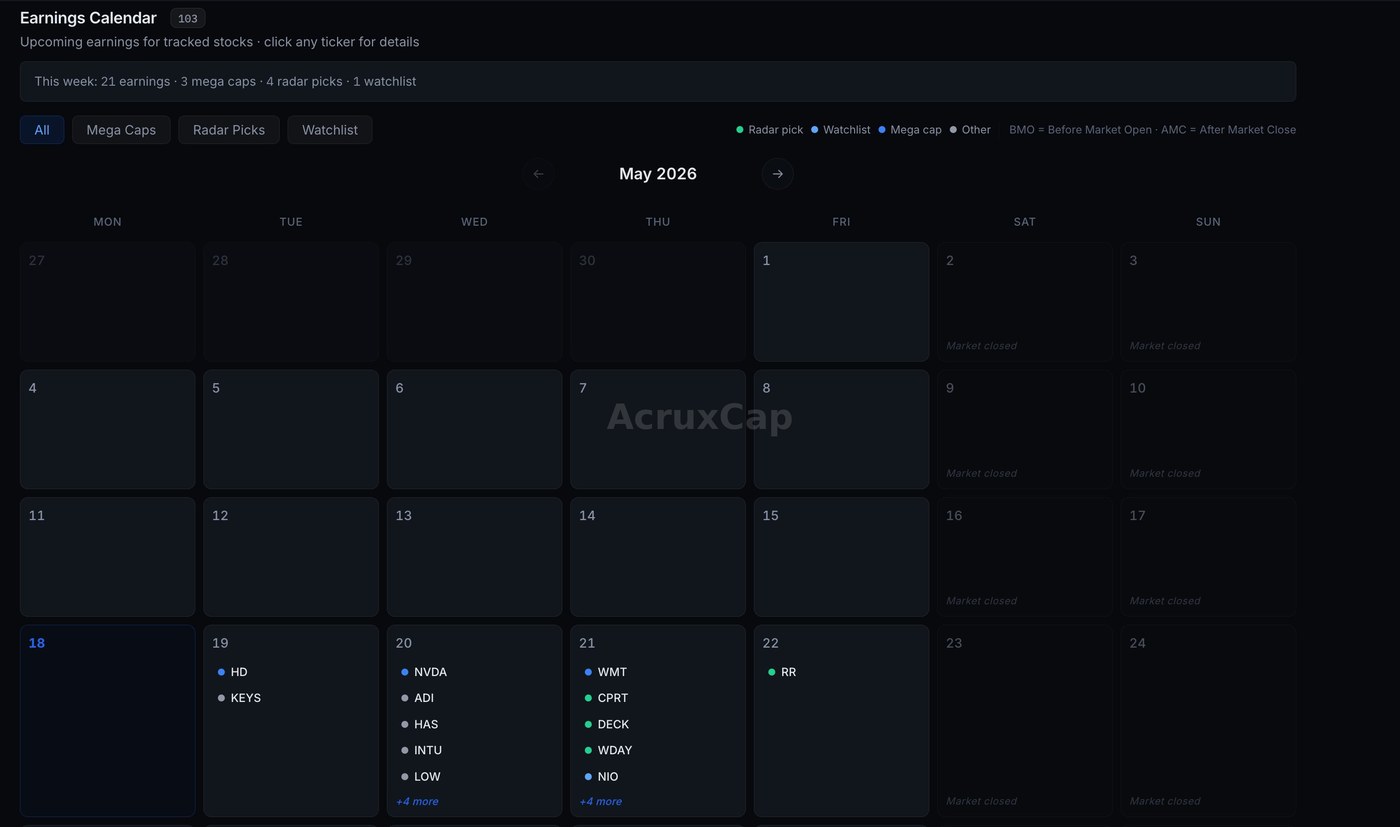
Task: Filter by Watchlist tab
Action: (x=330, y=130)
